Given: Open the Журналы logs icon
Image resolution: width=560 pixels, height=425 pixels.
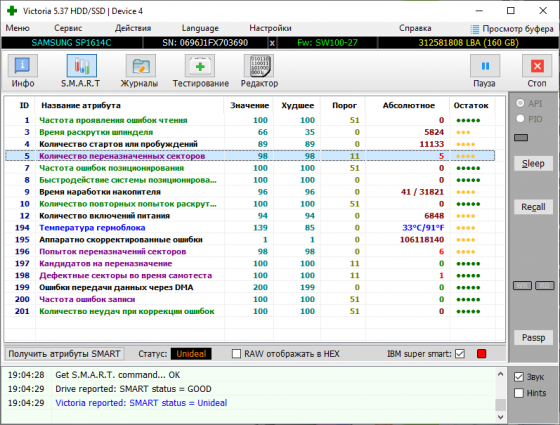Looking at the screenshot, I should [x=140, y=66].
